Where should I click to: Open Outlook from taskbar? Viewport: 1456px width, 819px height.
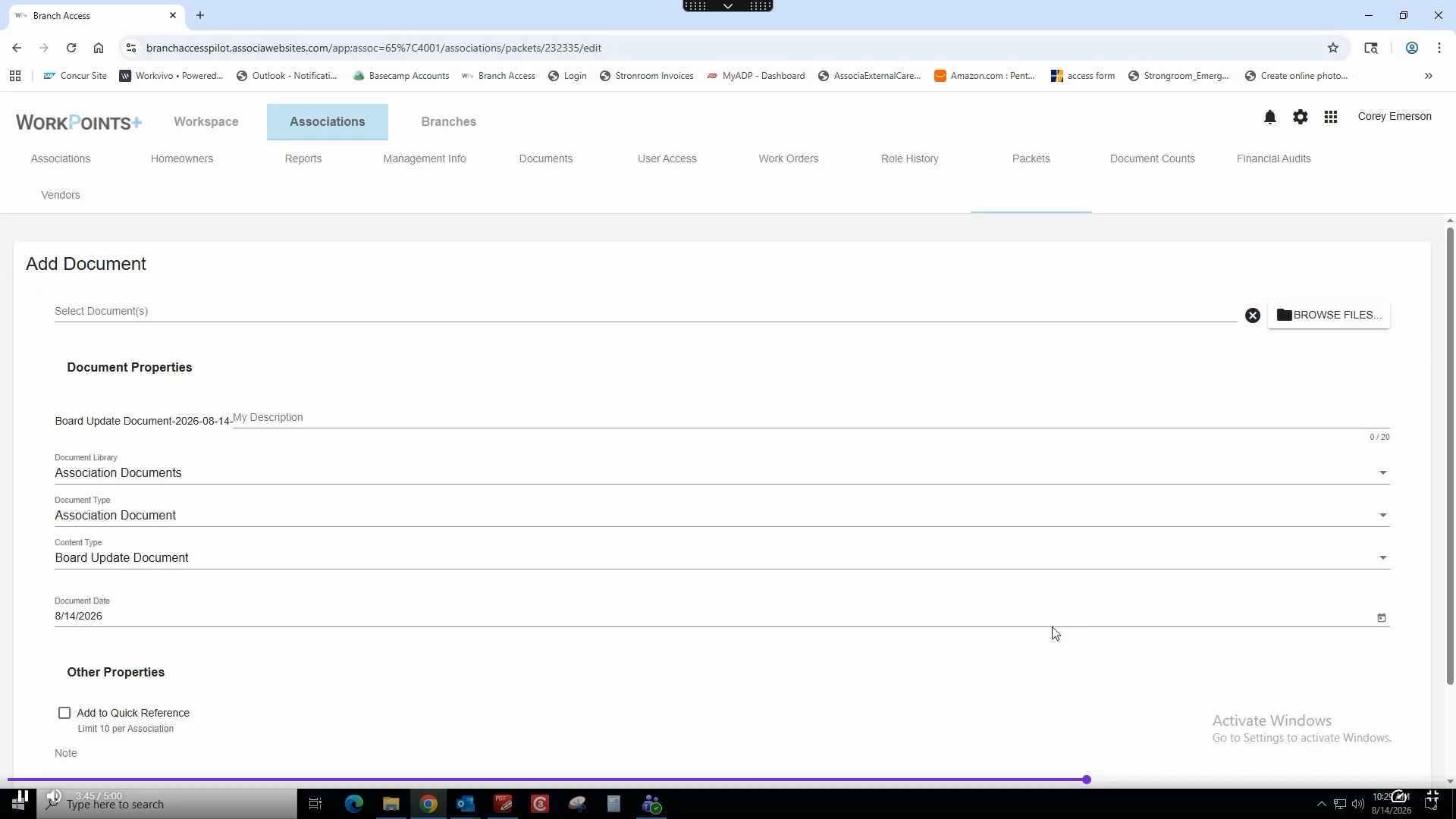(x=466, y=804)
